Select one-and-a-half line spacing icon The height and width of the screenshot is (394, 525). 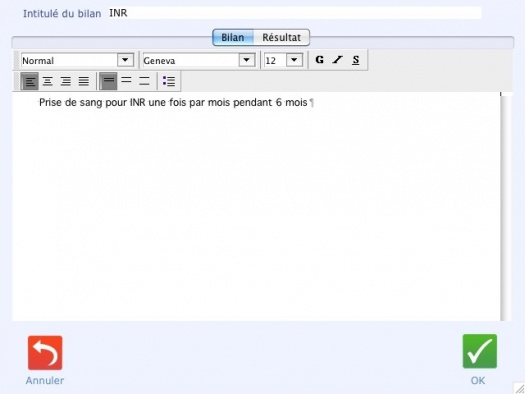pyautogui.click(x=126, y=81)
